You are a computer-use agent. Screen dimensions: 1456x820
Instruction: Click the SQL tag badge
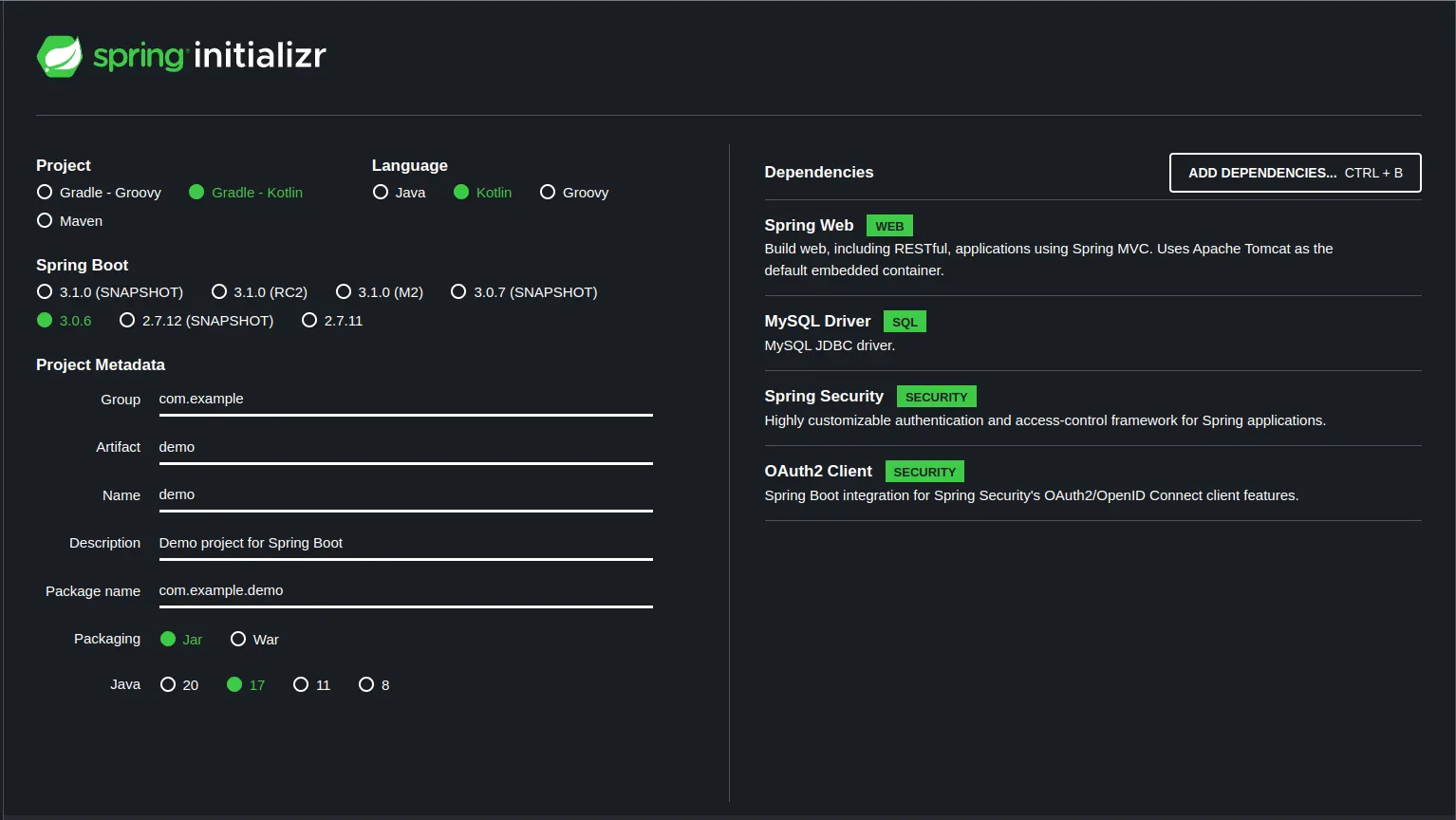tap(905, 322)
